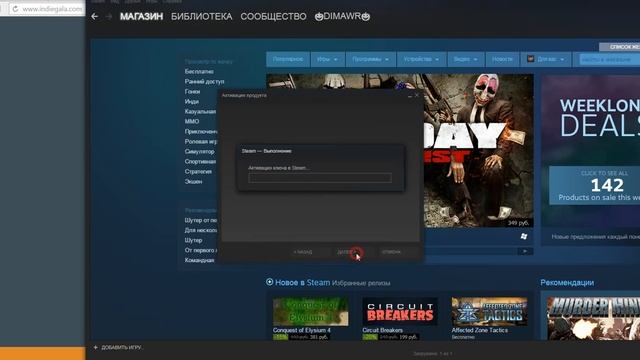Click the Windows platform icon under banner
This screenshot has height=360, width=640.
point(524,236)
